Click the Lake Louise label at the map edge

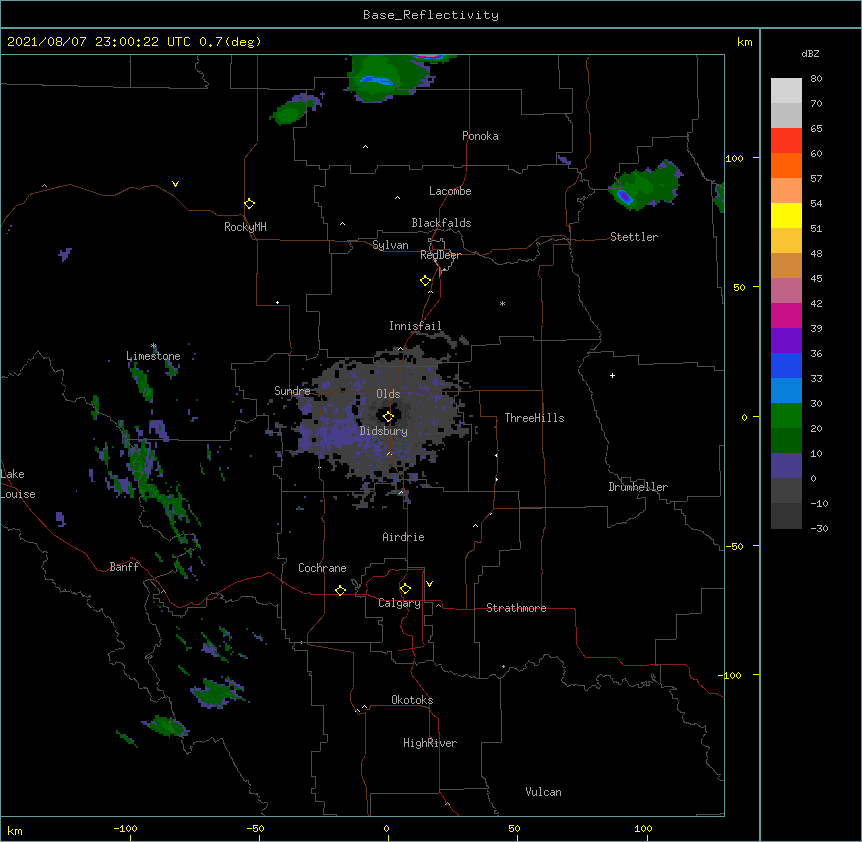(18, 484)
